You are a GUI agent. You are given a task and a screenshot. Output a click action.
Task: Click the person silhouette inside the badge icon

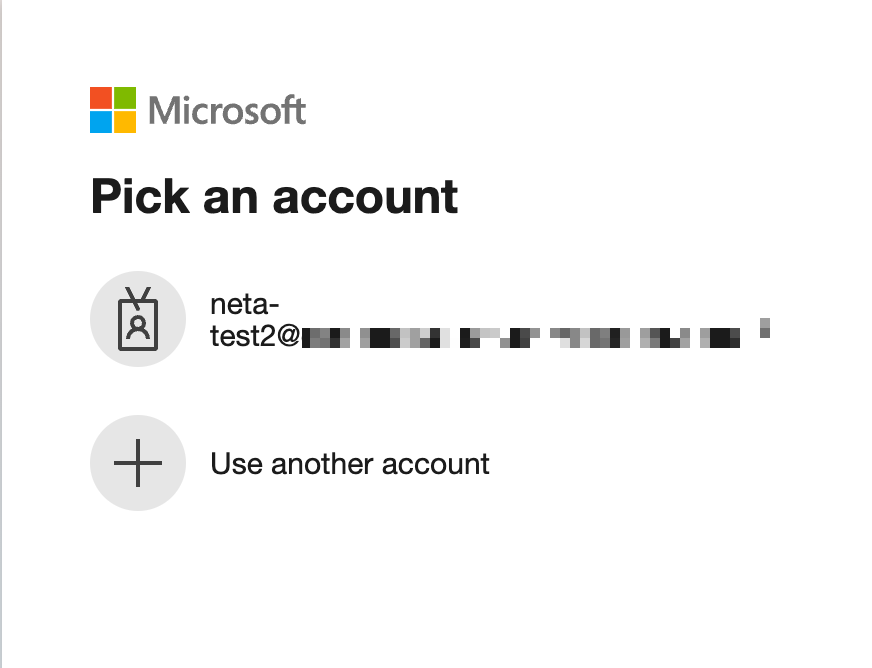[138, 328]
